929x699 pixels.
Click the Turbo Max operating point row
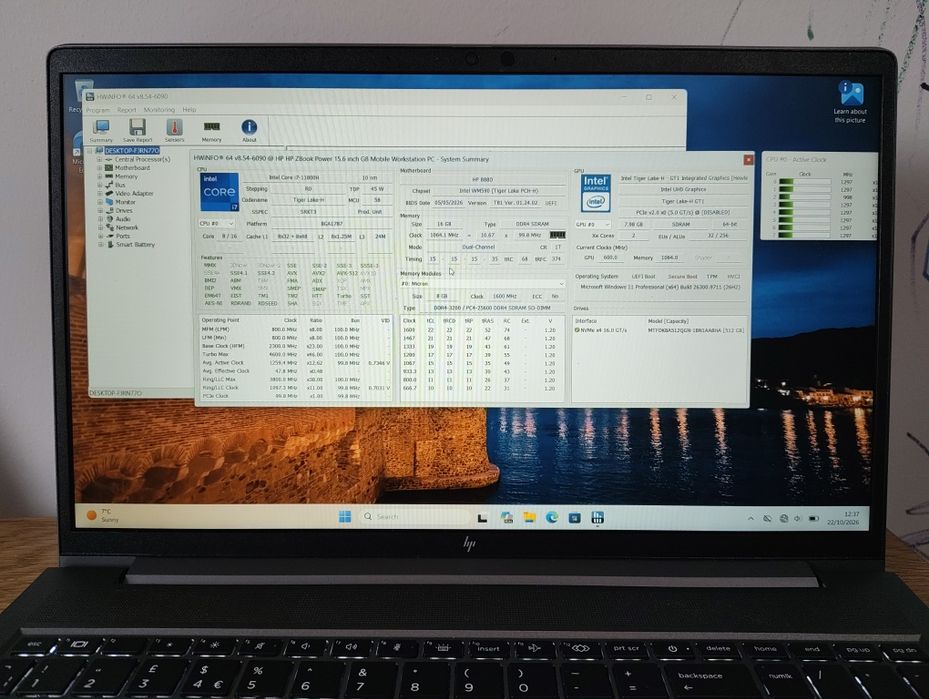coord(295,354)
